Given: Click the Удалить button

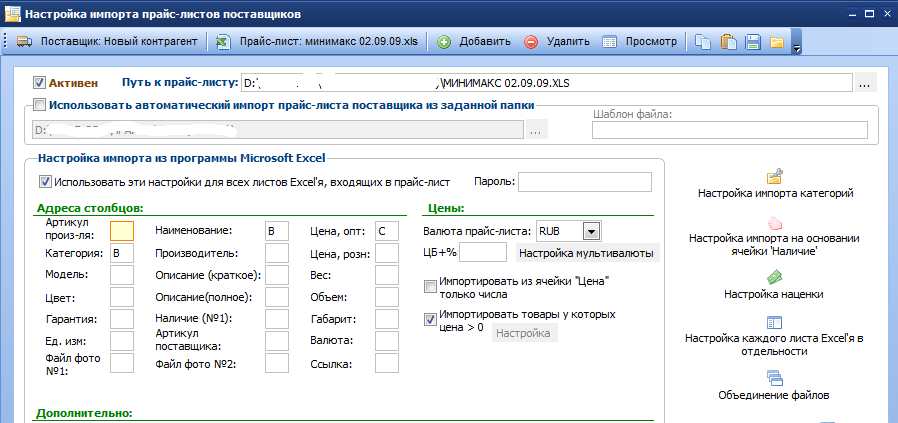Looking at the screenshot, I should pos(557,41).
